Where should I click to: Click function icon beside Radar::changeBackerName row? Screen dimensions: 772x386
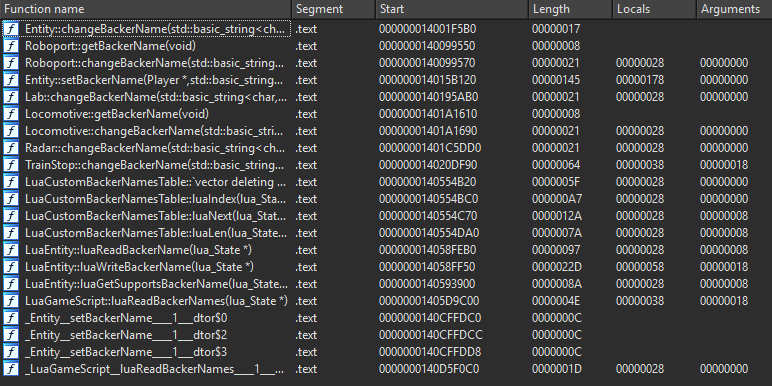click(x=11, y=148)
